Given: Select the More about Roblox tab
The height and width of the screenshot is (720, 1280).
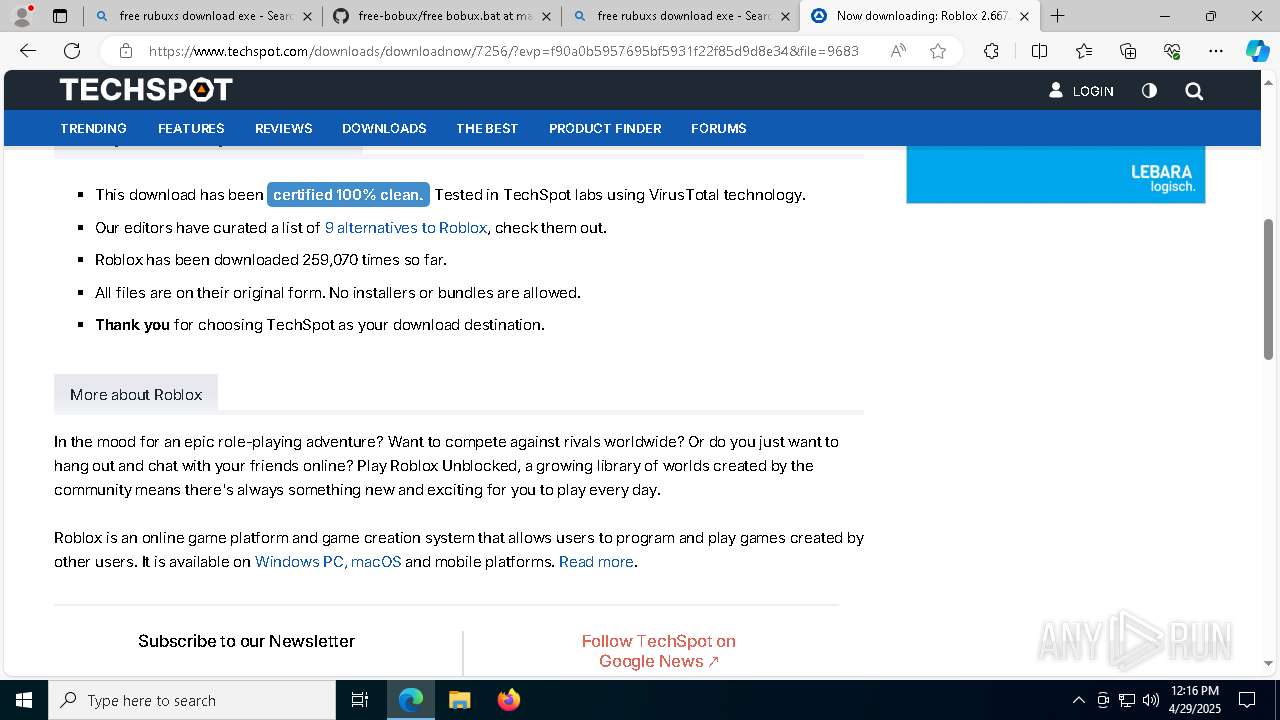Looking at the screenshot, I should pyautogui.click(x=136, y=394).
